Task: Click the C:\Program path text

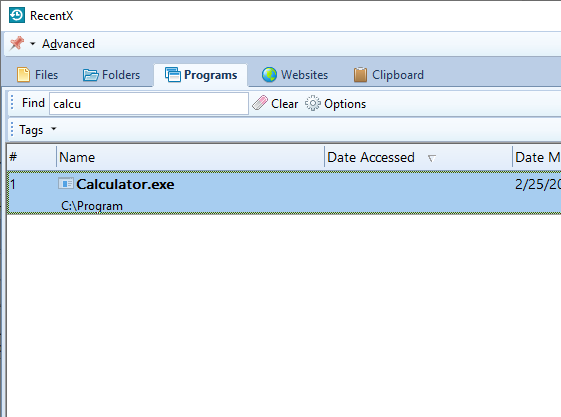Action: pos(92,206)
